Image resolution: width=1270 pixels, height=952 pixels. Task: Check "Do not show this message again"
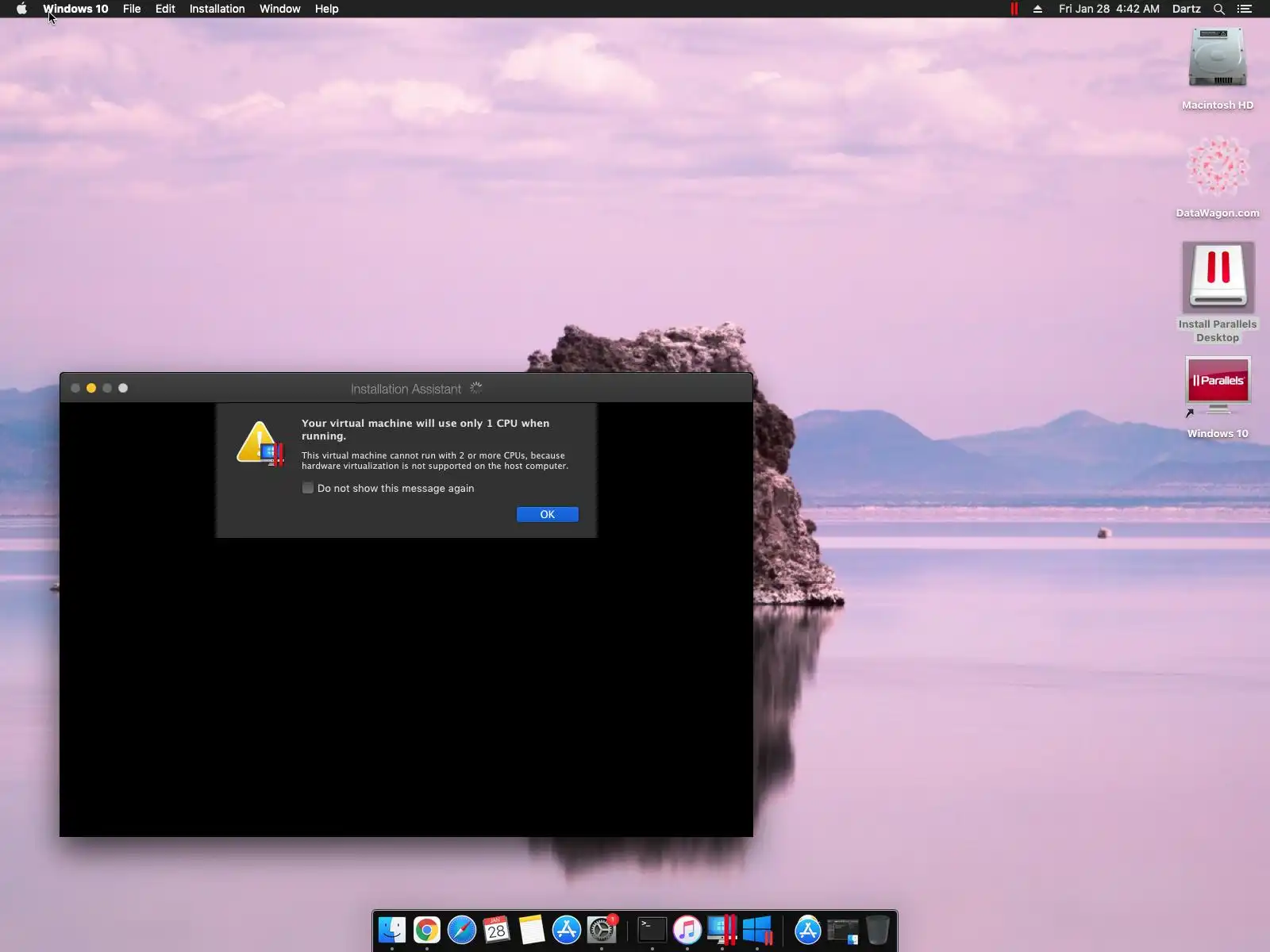click(308, 488)
